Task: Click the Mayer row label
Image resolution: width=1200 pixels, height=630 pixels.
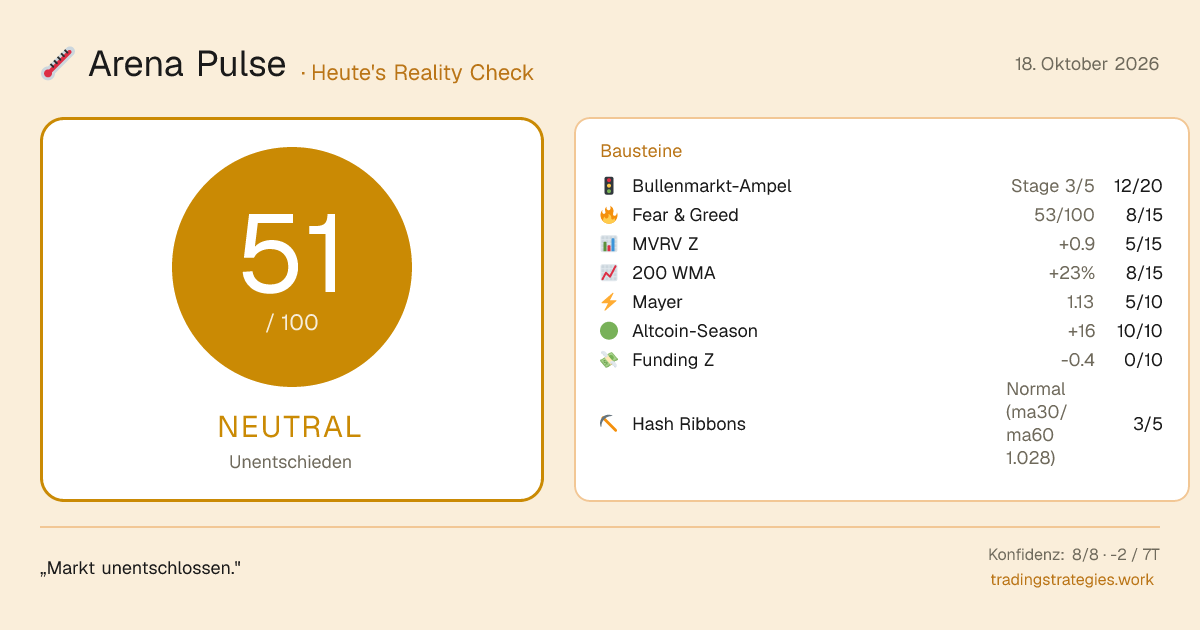Action: pos(657,302)
